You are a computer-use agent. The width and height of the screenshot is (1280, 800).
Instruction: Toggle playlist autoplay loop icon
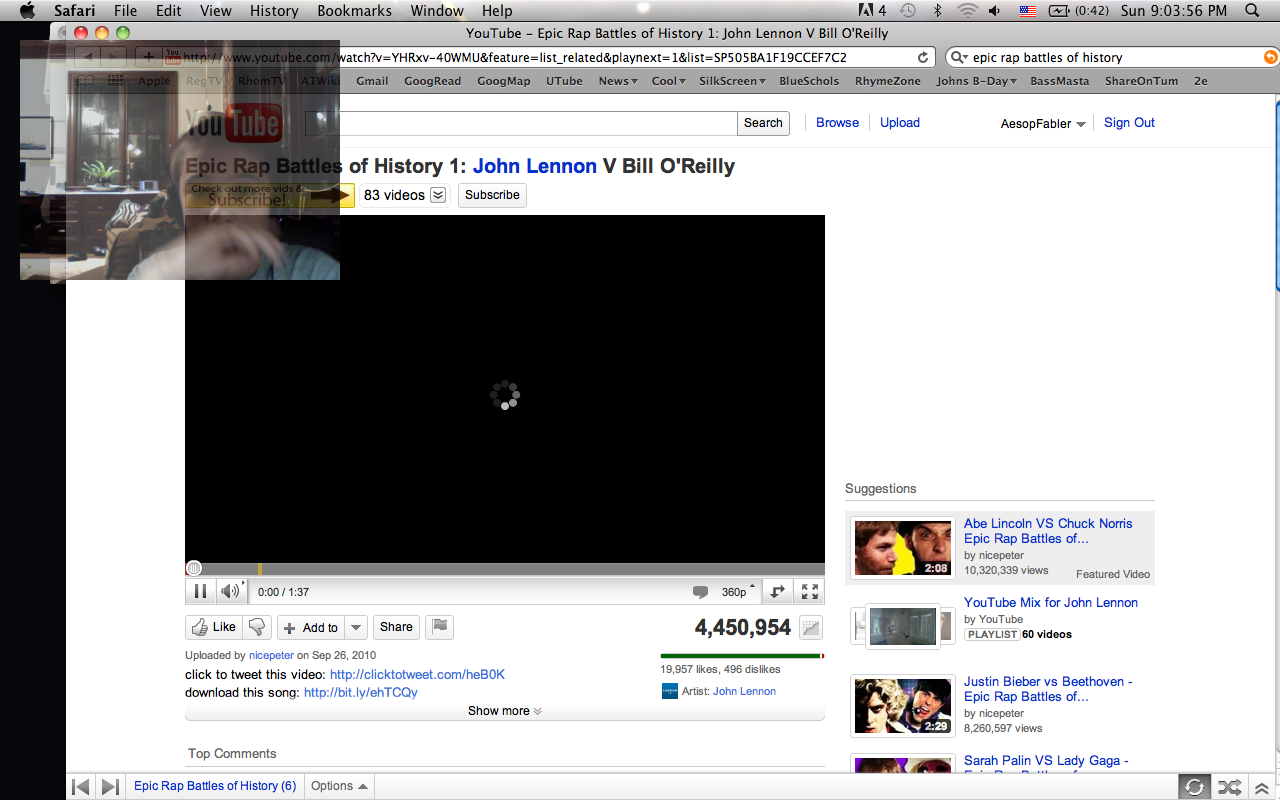[1194, 787]
